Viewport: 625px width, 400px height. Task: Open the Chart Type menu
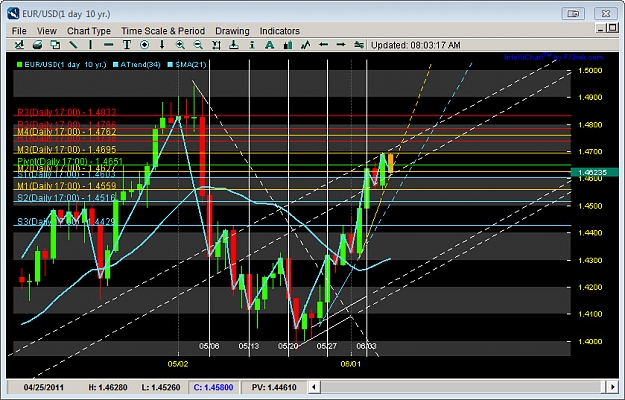pyautogui.click(x=89, y=31)
